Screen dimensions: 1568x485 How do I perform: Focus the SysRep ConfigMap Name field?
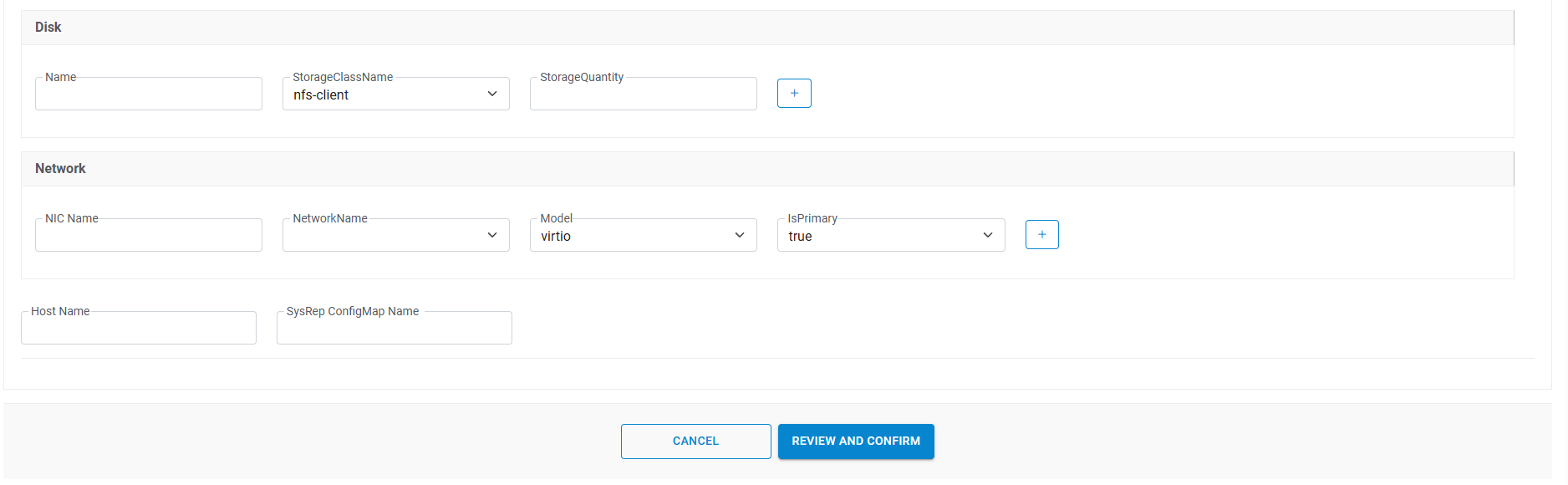395,329
